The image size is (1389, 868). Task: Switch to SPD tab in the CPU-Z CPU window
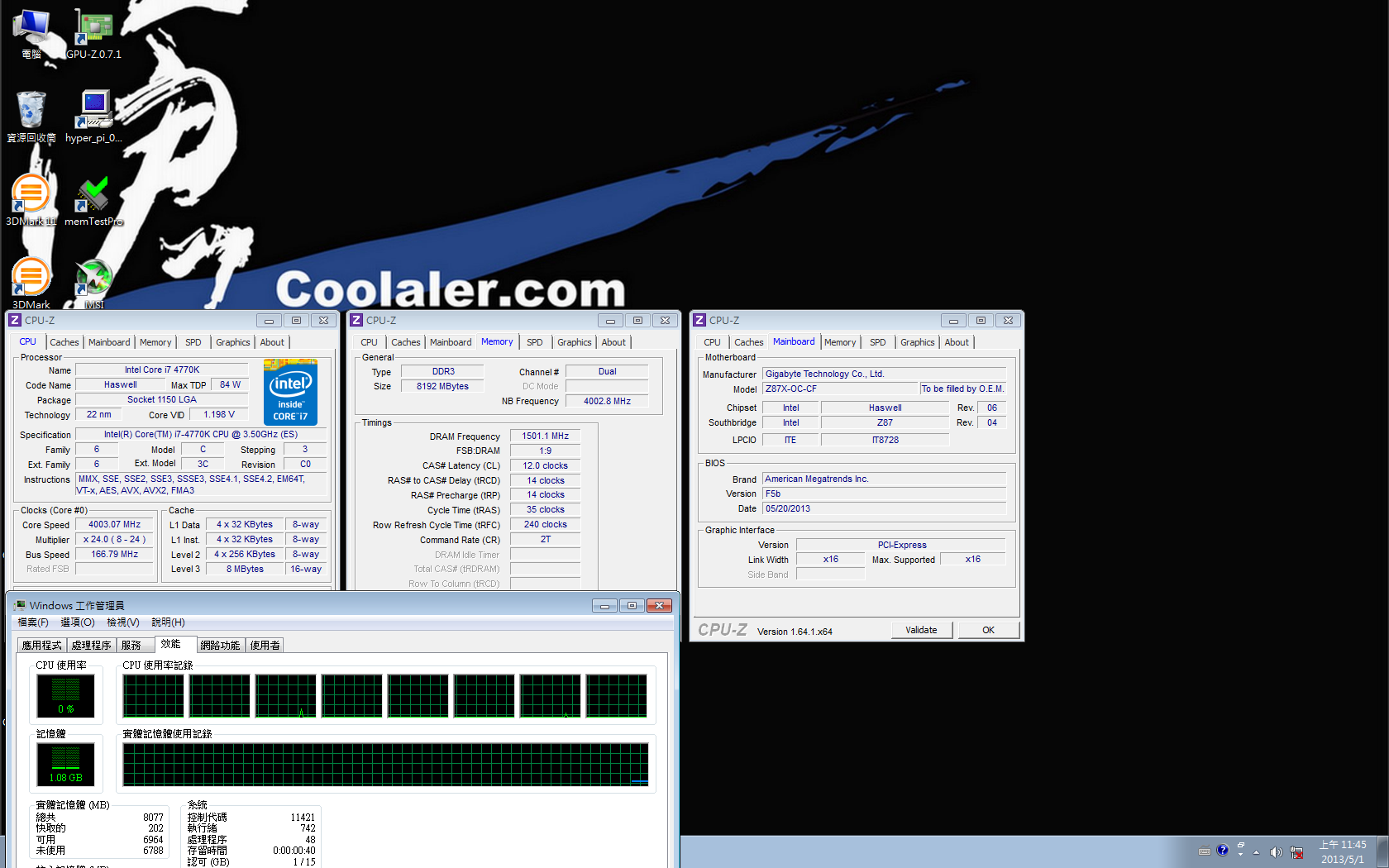point(193,342)
